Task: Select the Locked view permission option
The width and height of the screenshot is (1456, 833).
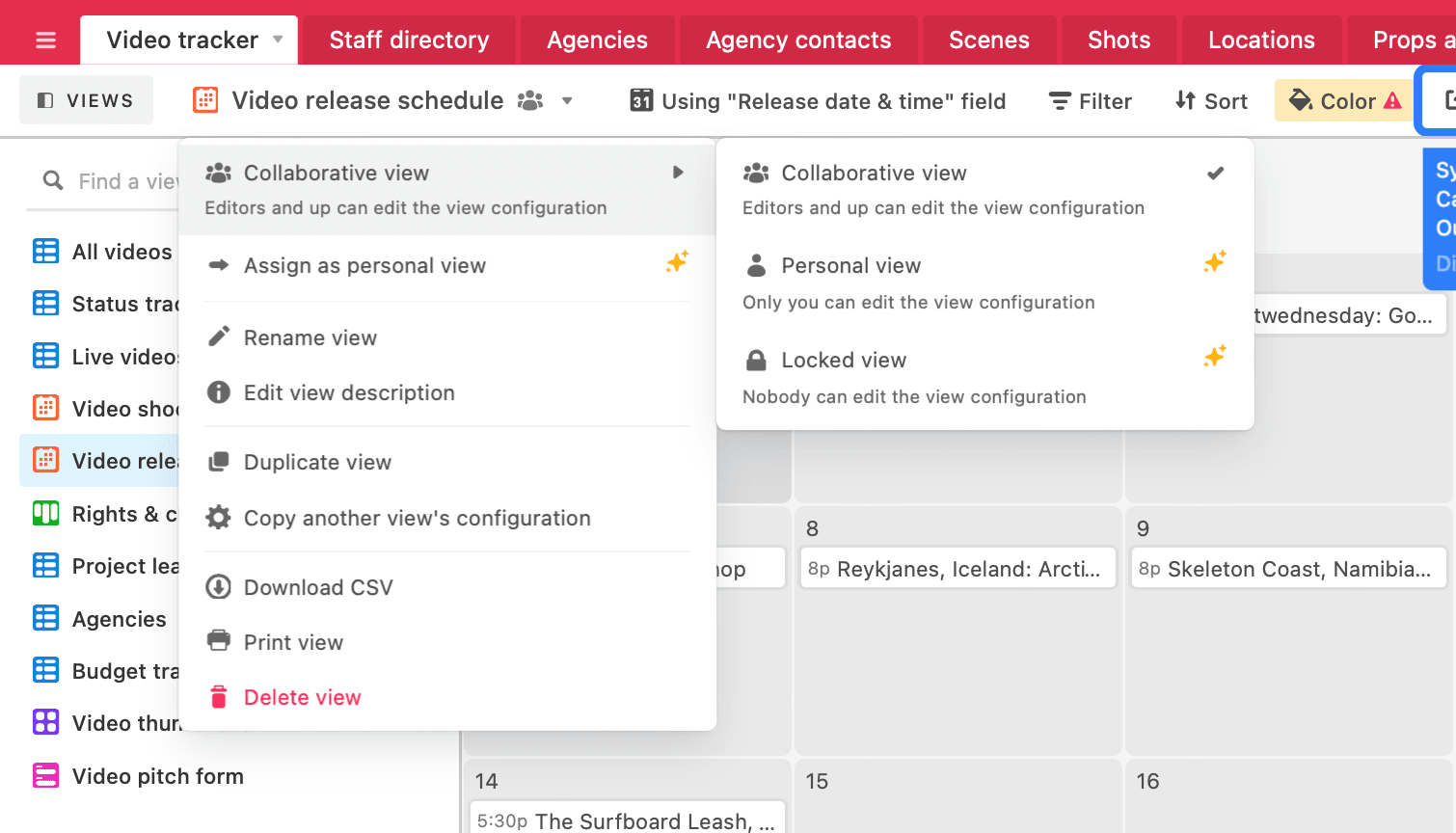Action: tap(984, 377)
